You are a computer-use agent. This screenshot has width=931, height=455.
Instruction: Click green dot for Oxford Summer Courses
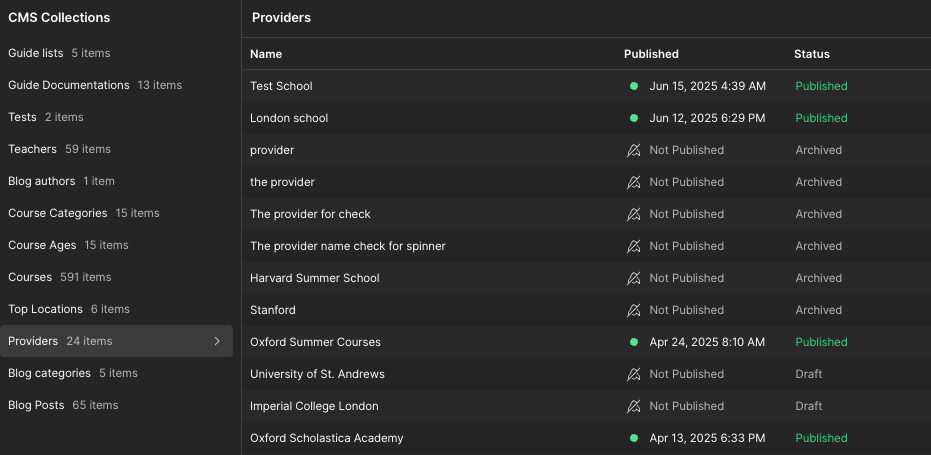(634, 342)
